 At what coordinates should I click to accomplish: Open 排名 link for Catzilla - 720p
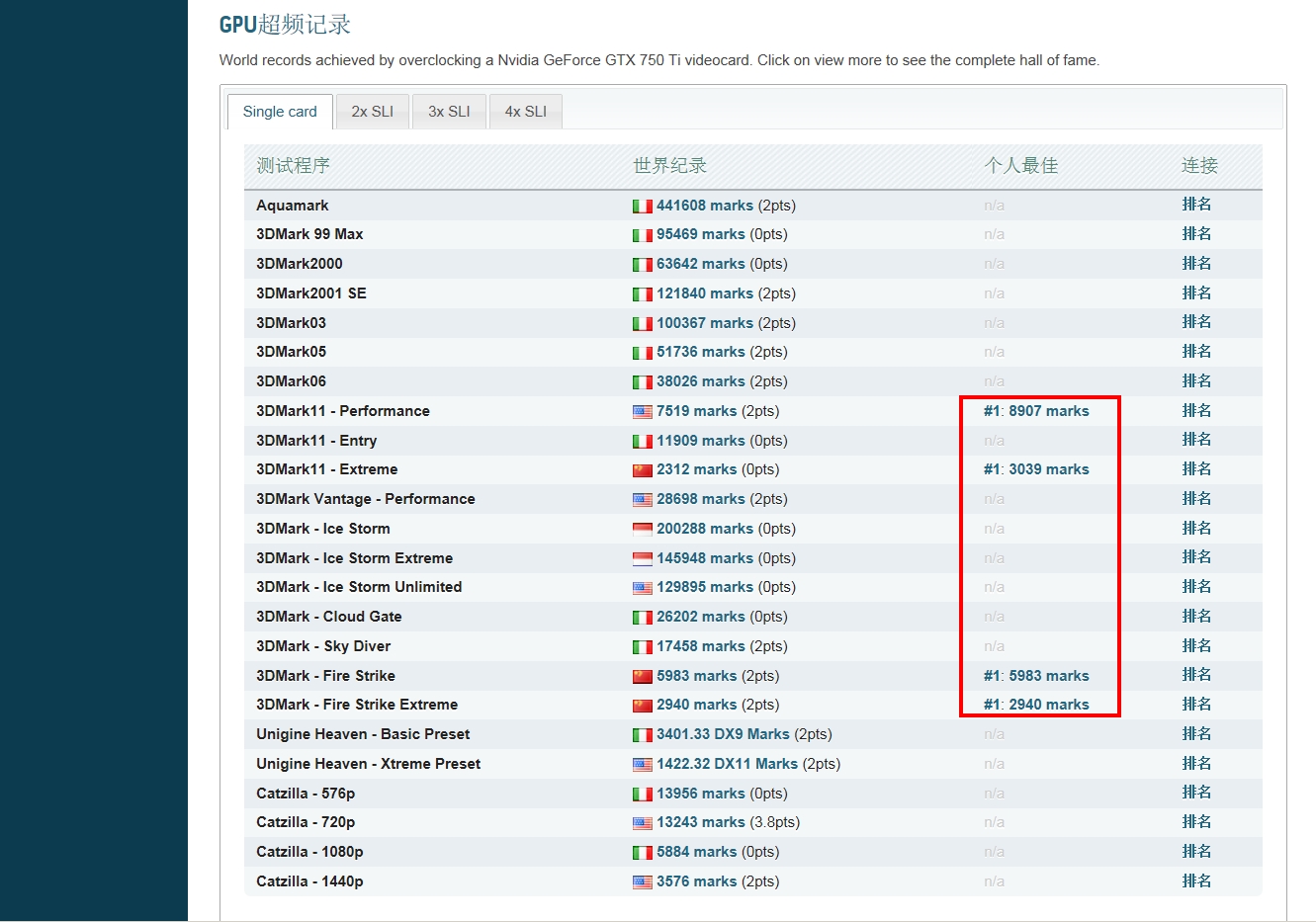coord(1196,822)
